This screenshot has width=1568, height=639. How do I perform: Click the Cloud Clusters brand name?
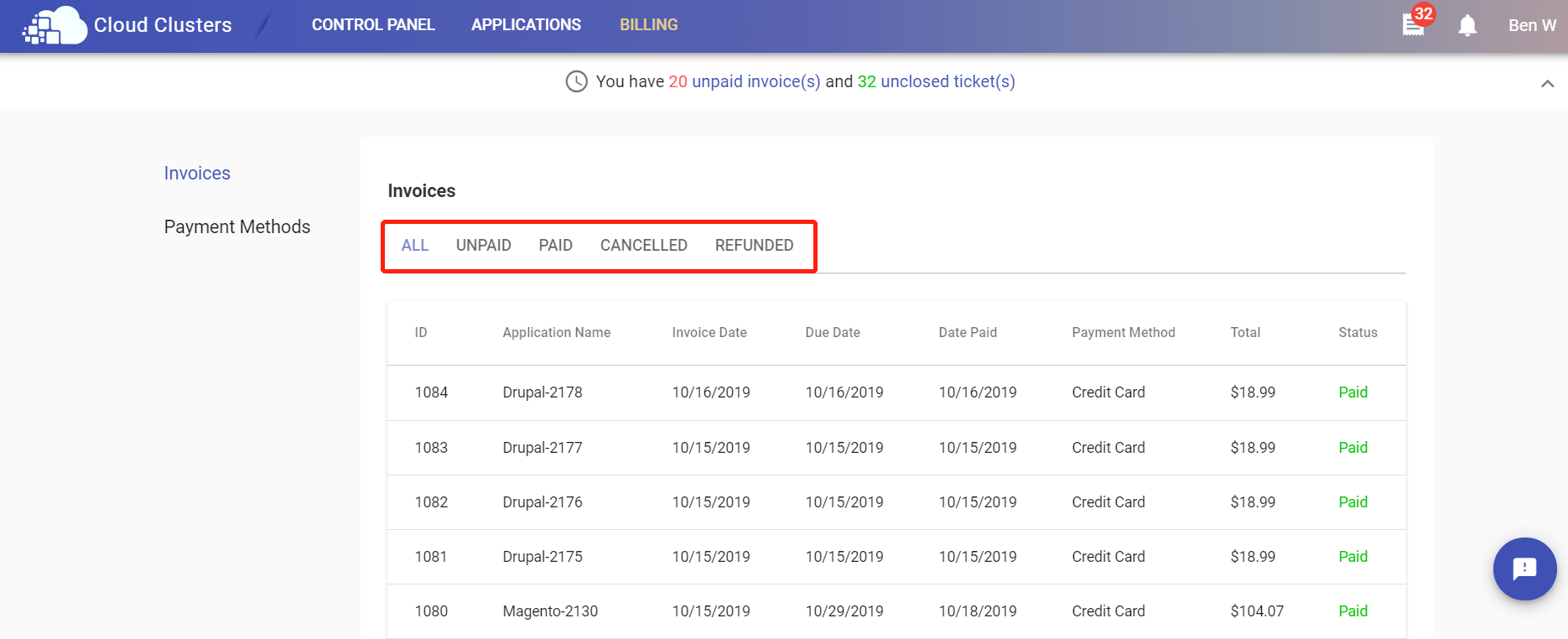163,25
